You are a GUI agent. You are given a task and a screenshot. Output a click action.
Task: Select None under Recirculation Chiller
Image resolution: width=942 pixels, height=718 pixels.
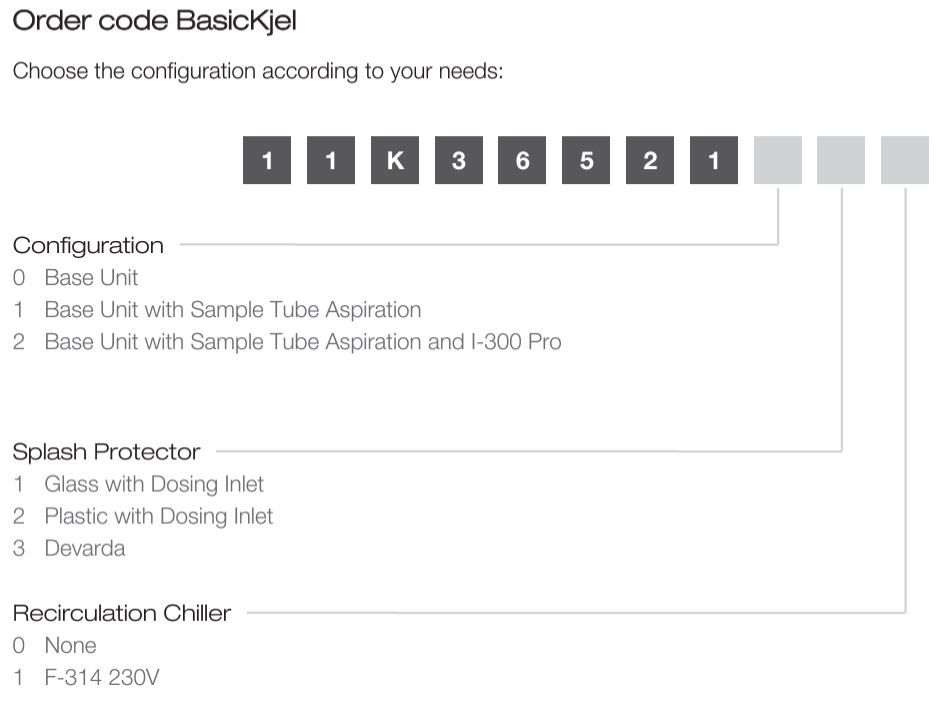[x=55, y=645]
